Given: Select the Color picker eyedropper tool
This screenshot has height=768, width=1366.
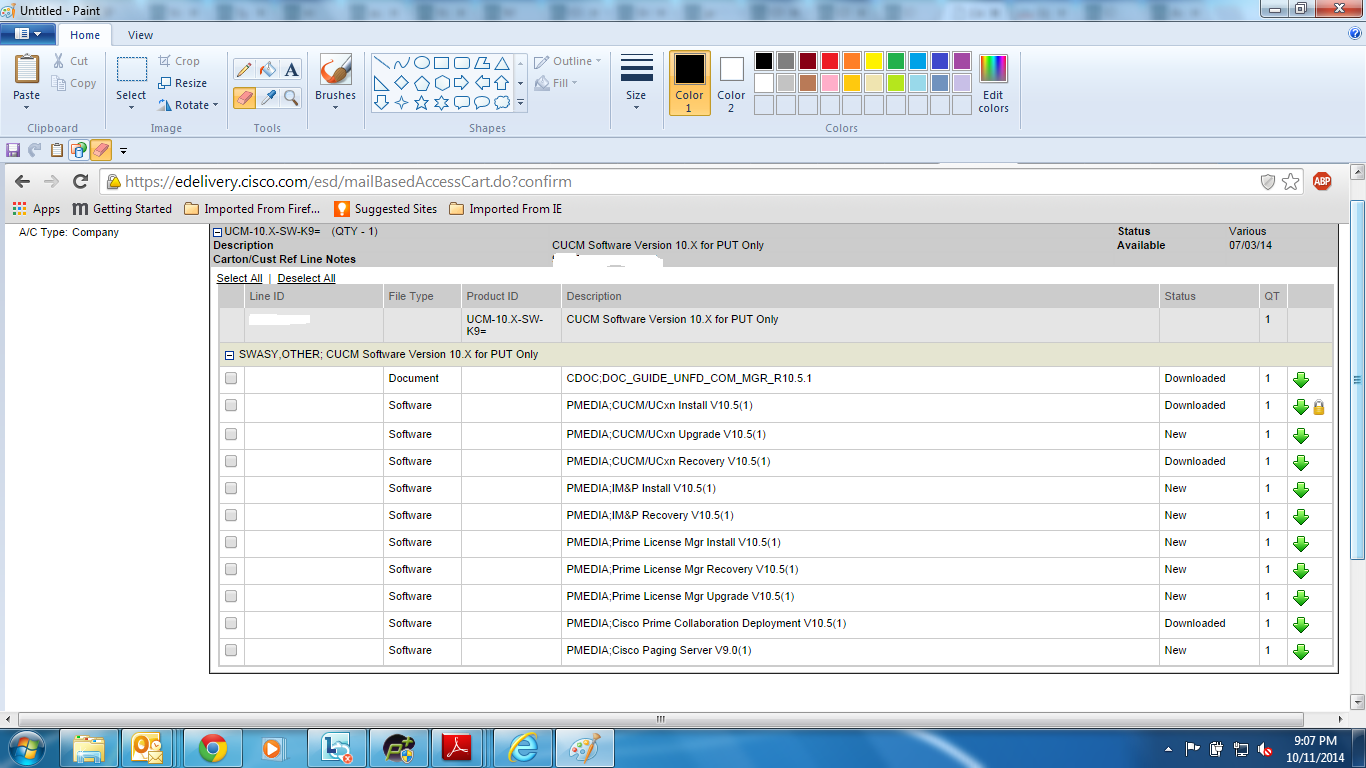Looking at the screenshot, I should coord(267,97).
